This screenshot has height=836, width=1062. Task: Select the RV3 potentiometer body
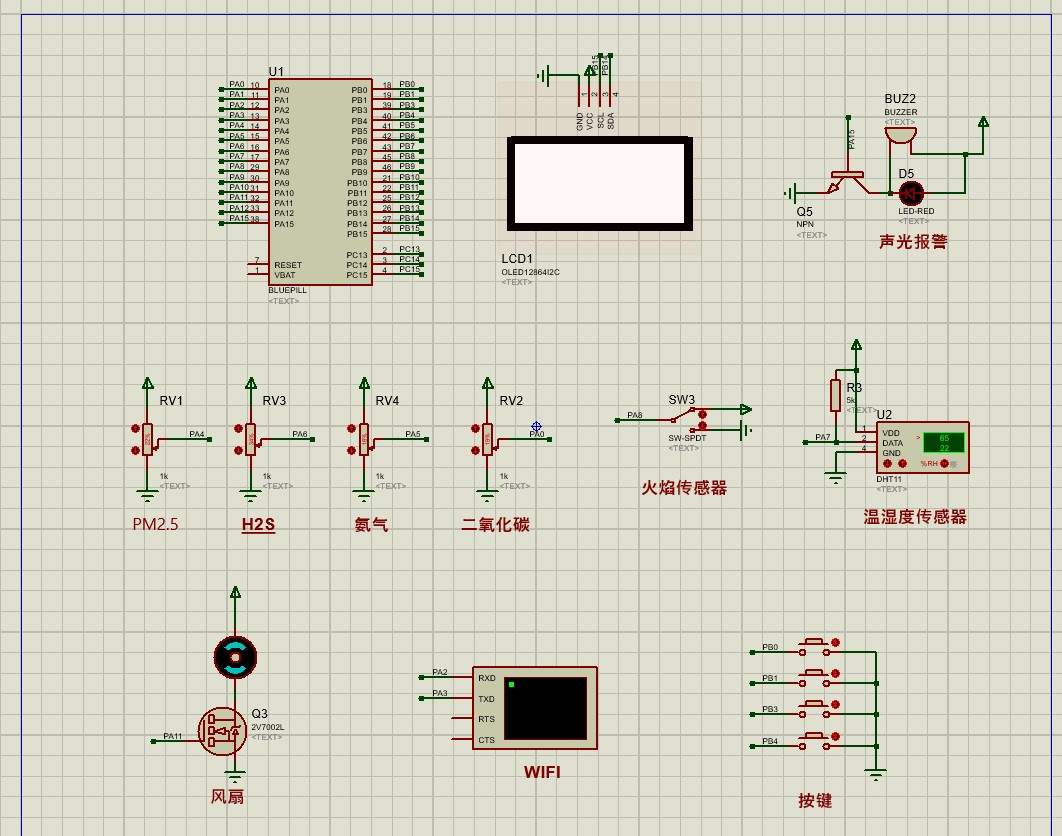[x=251, y=439]
